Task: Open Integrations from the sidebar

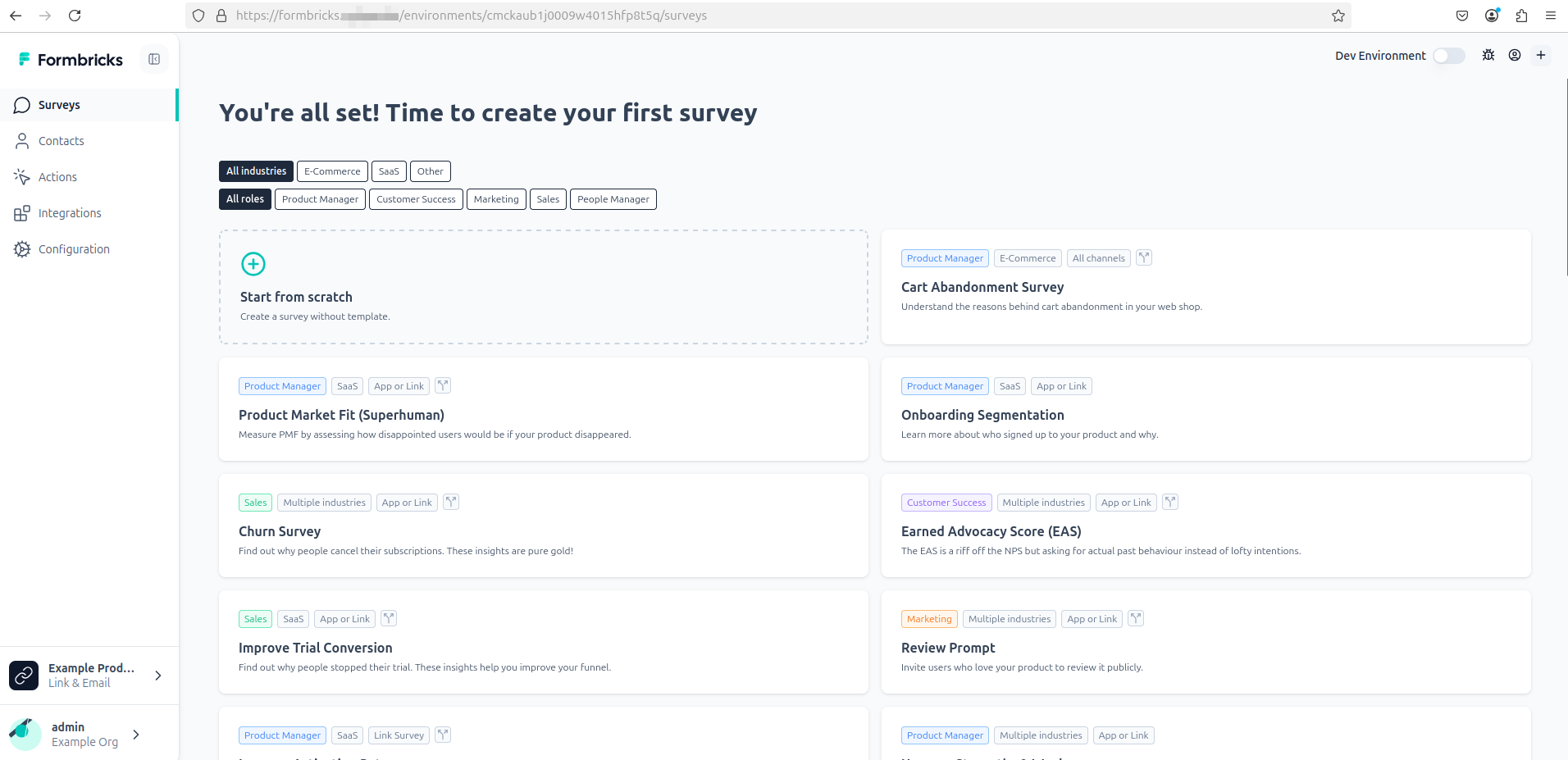Action: [70, 213]
